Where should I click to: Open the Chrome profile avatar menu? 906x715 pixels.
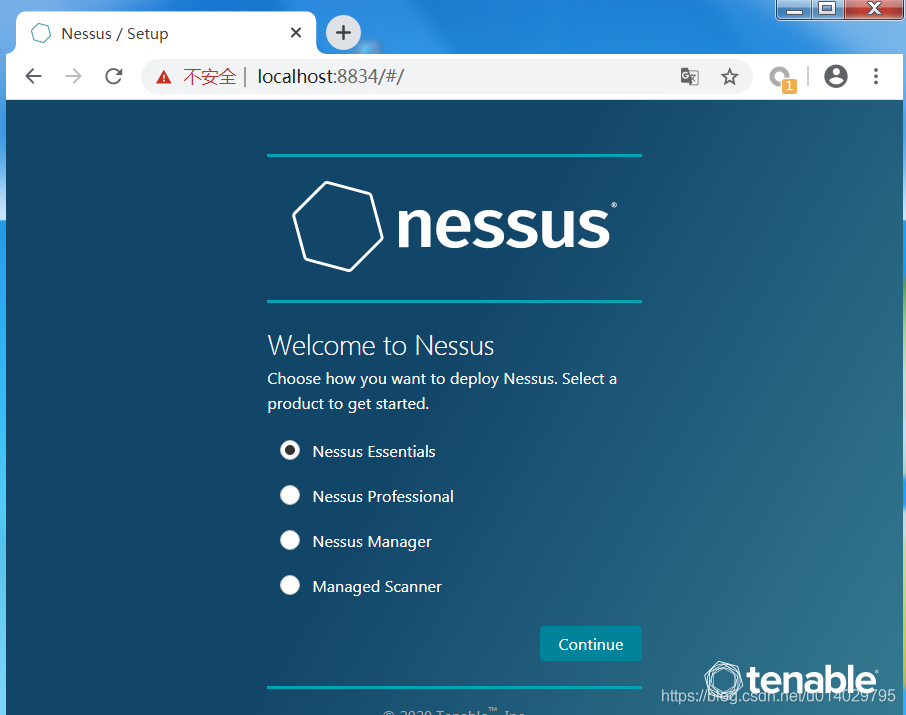836,76
